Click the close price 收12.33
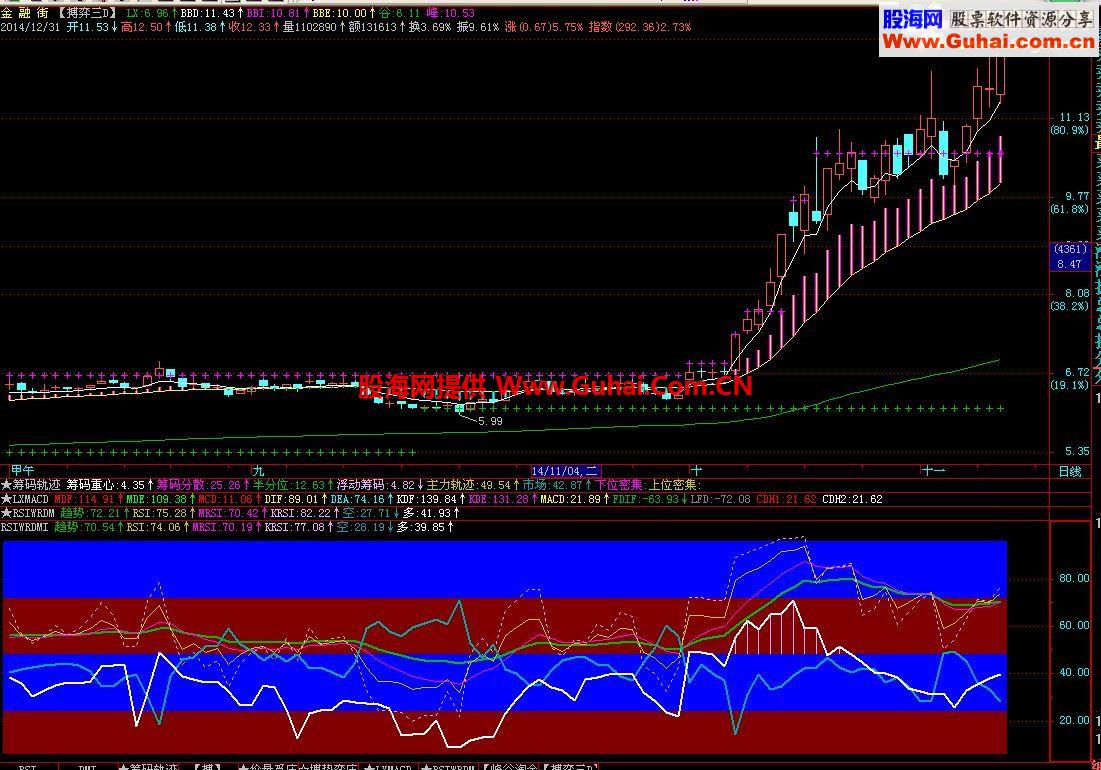The image size is (1101, 770). 249,27
